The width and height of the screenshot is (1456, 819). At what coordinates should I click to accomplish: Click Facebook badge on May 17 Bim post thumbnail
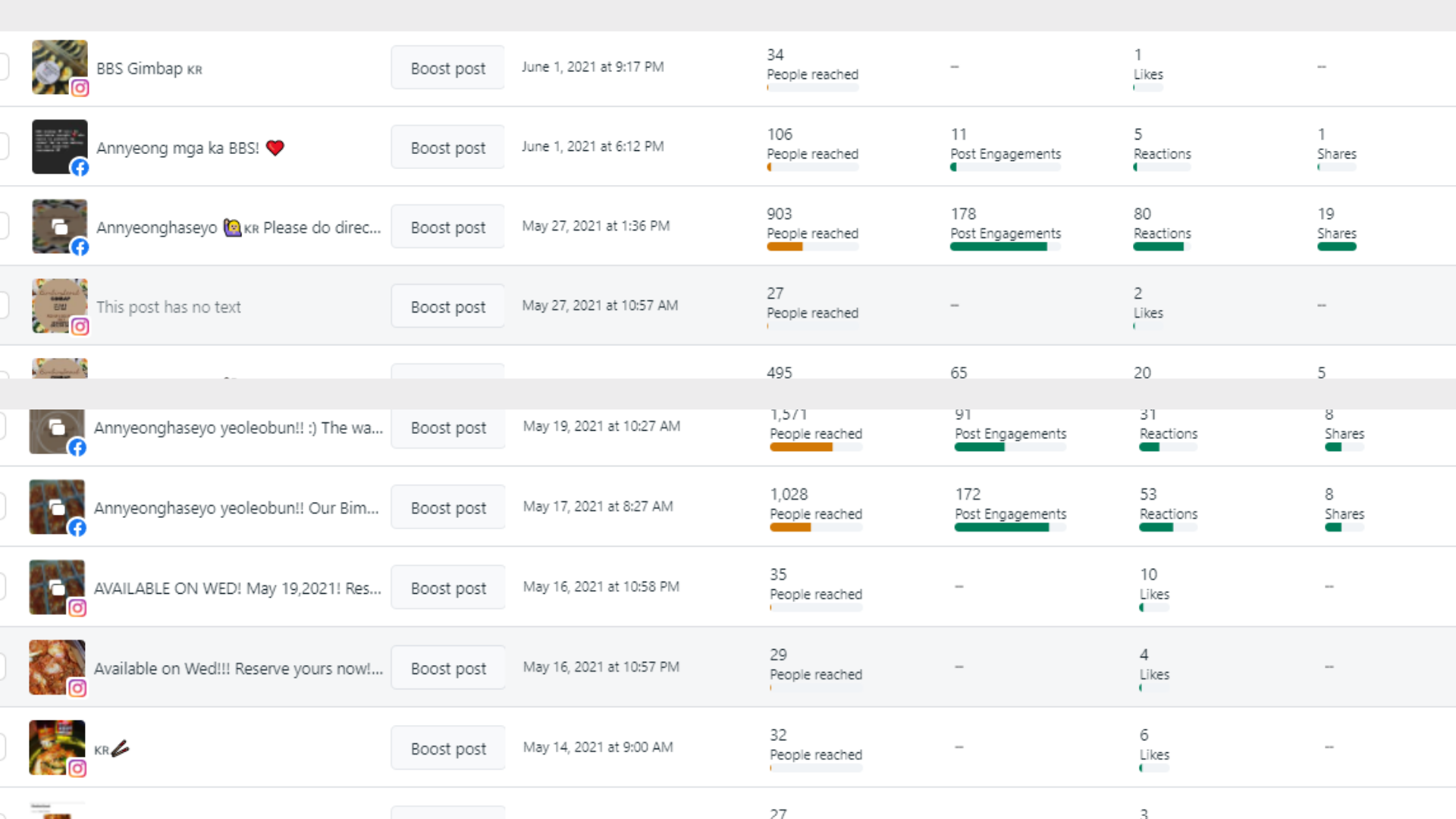(x=77, y=528)
